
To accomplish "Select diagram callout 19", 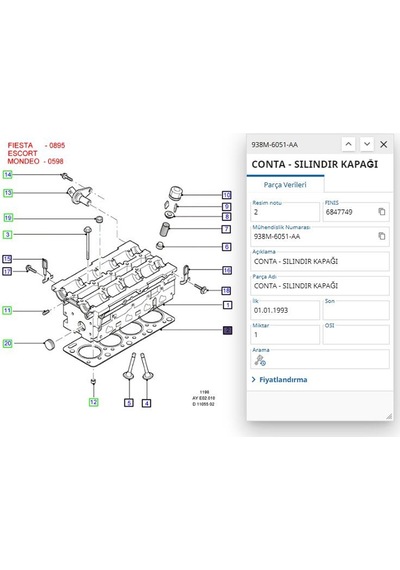I will coord(8,218).
